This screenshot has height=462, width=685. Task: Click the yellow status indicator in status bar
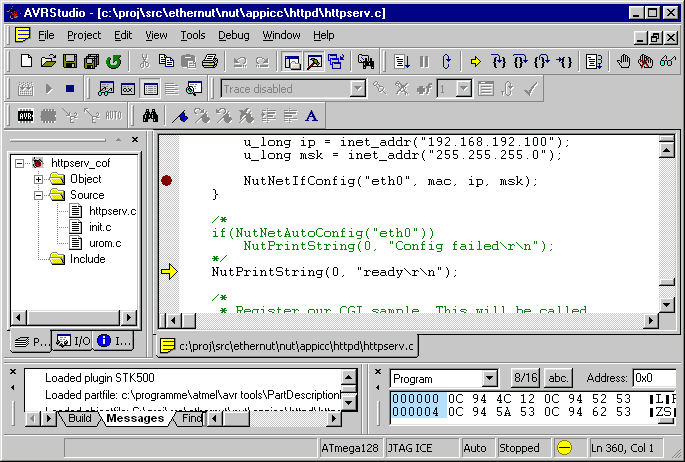click(x=564, y=448)
